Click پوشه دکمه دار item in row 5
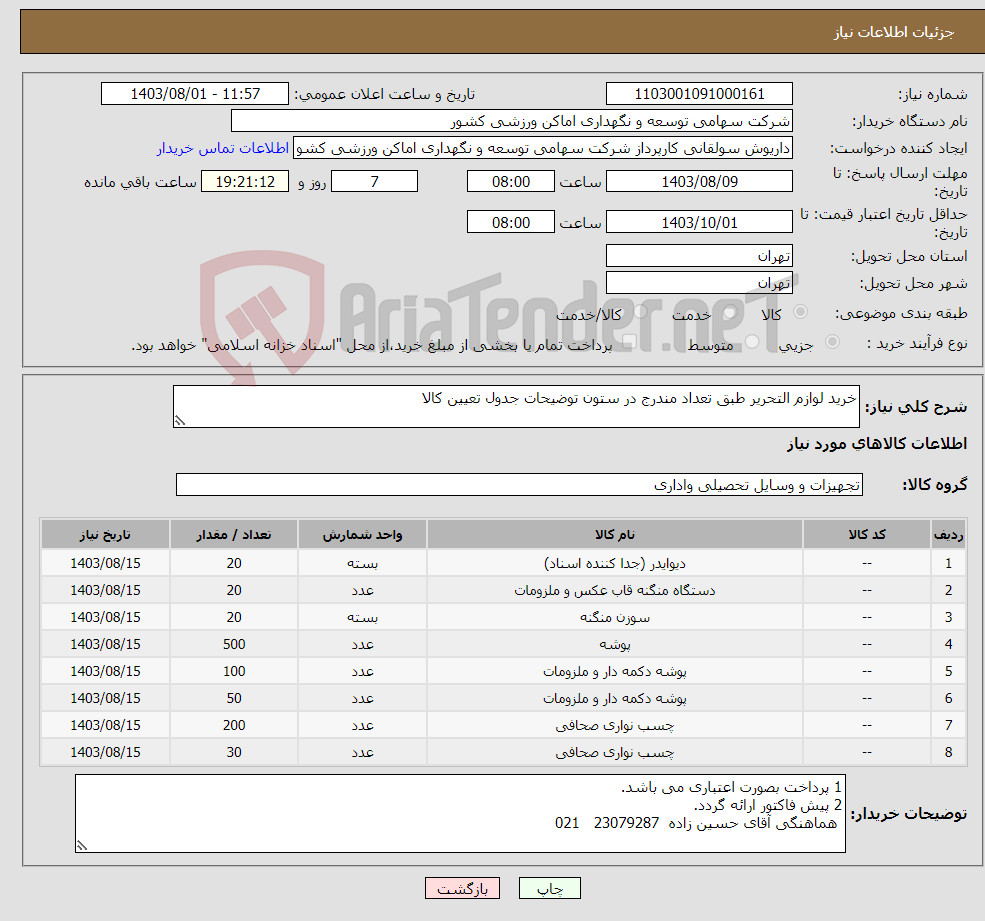 point(614,672)
